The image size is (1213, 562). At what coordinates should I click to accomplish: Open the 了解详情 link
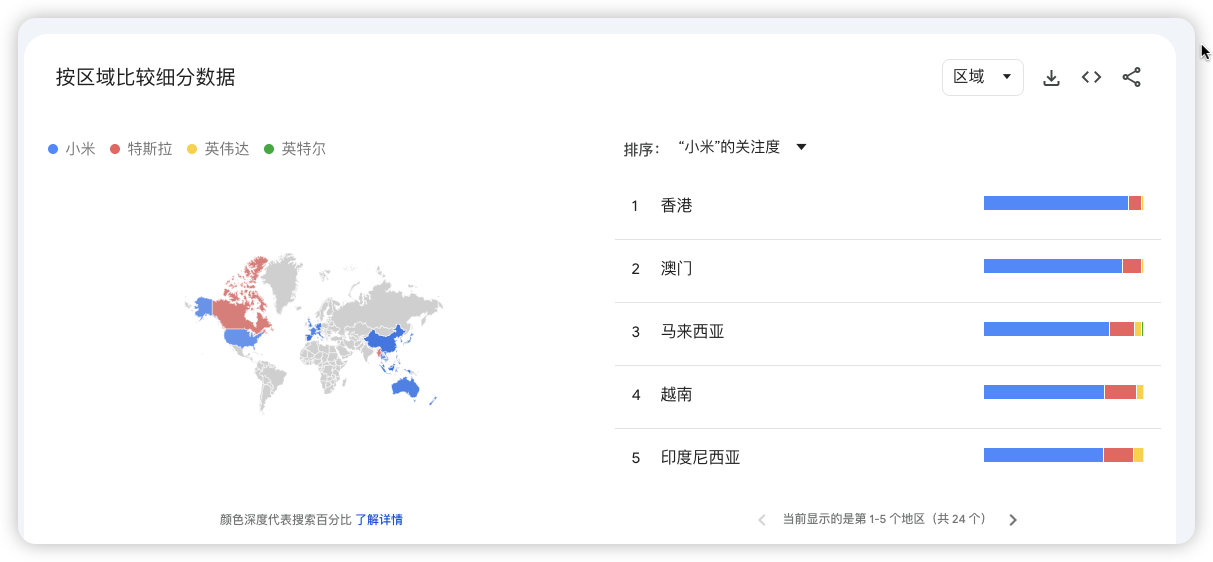click(x=379, y=520)
